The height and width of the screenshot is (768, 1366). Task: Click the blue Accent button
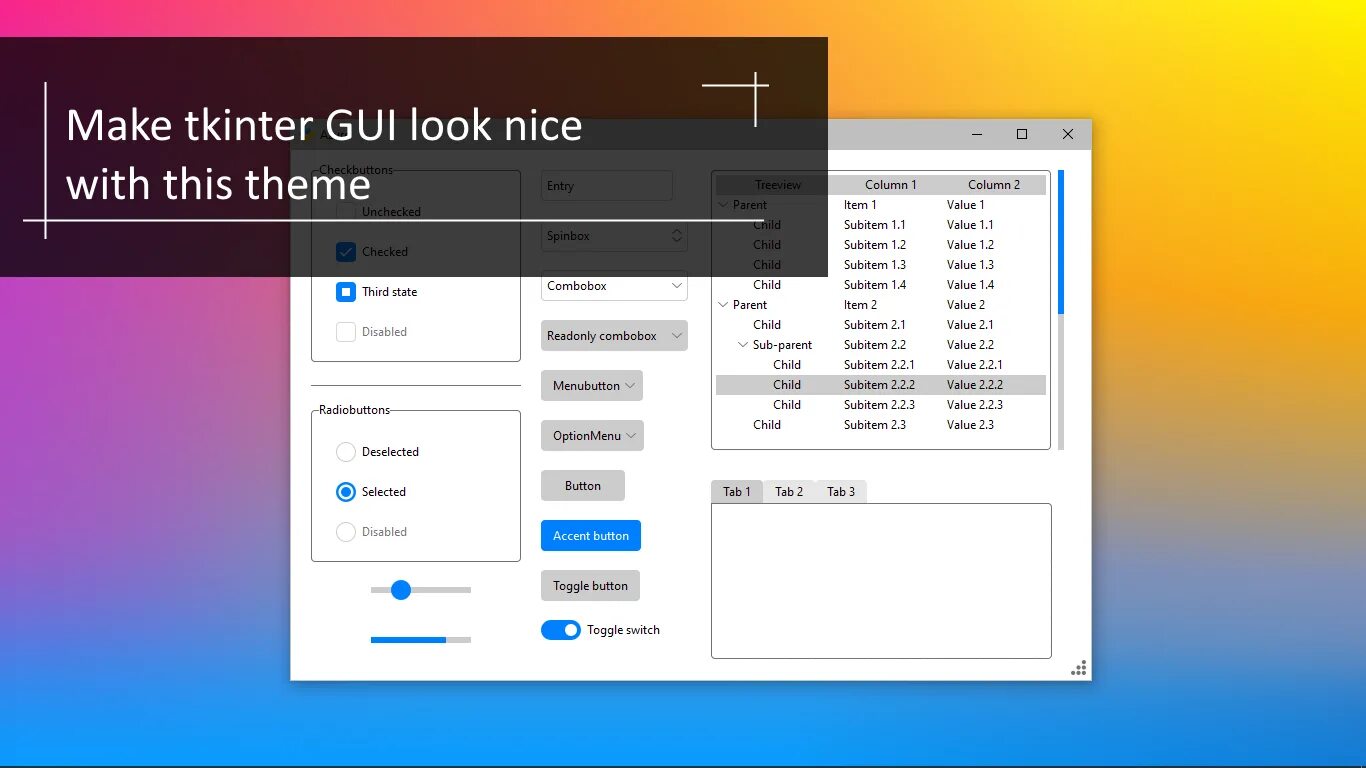(x=591, y=536)
